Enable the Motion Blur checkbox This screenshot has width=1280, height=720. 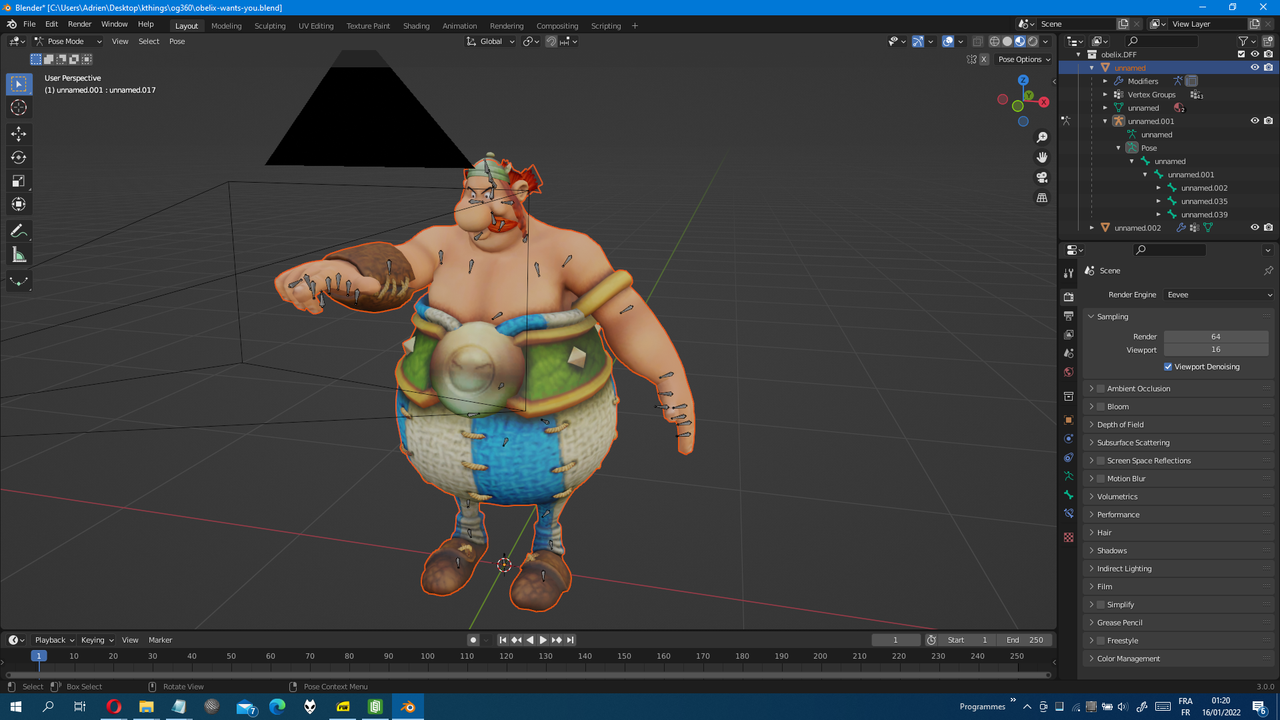point(1101,479)
